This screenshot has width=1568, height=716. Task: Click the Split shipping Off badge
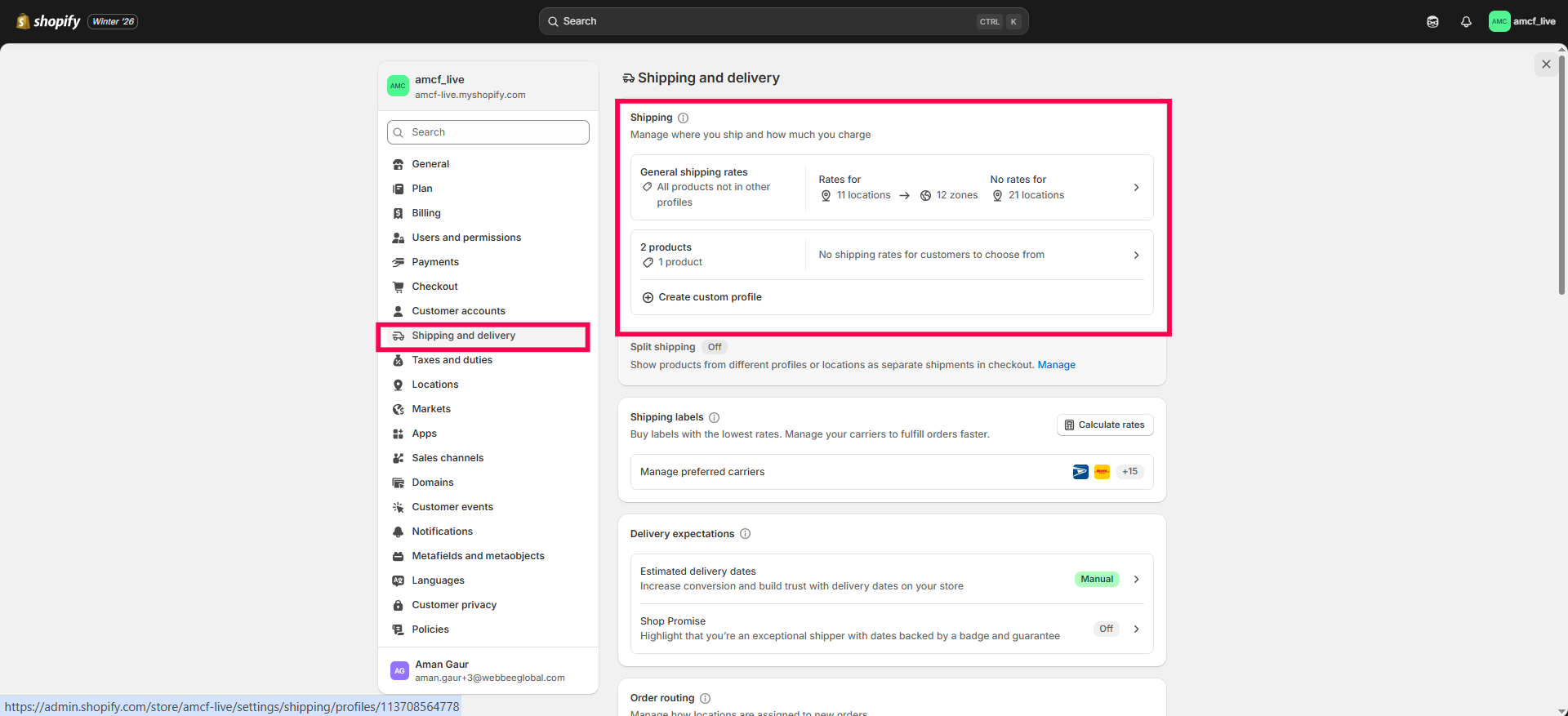click(715, 347)
